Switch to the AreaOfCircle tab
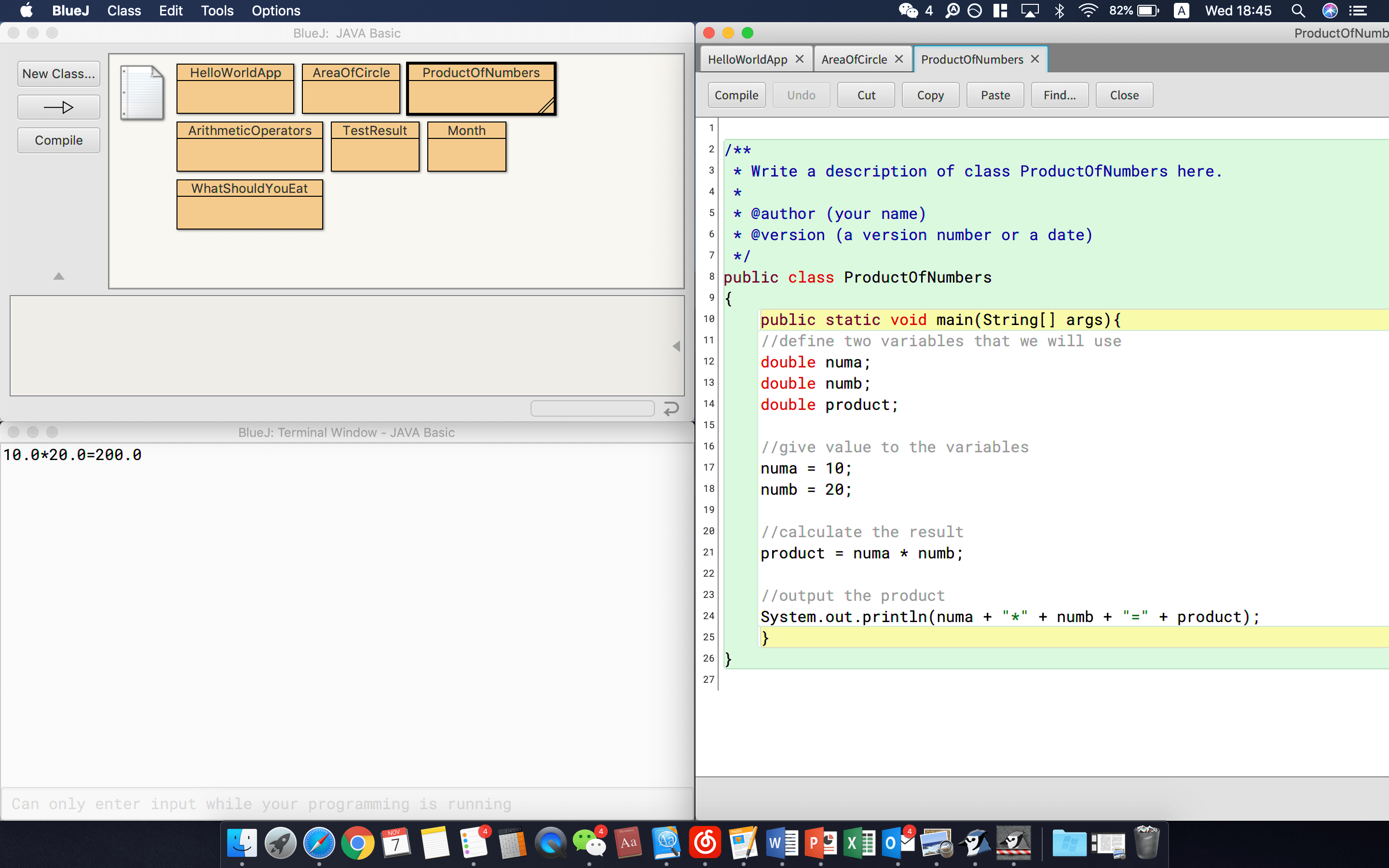The image size is (1389, 868). (854, 59)
